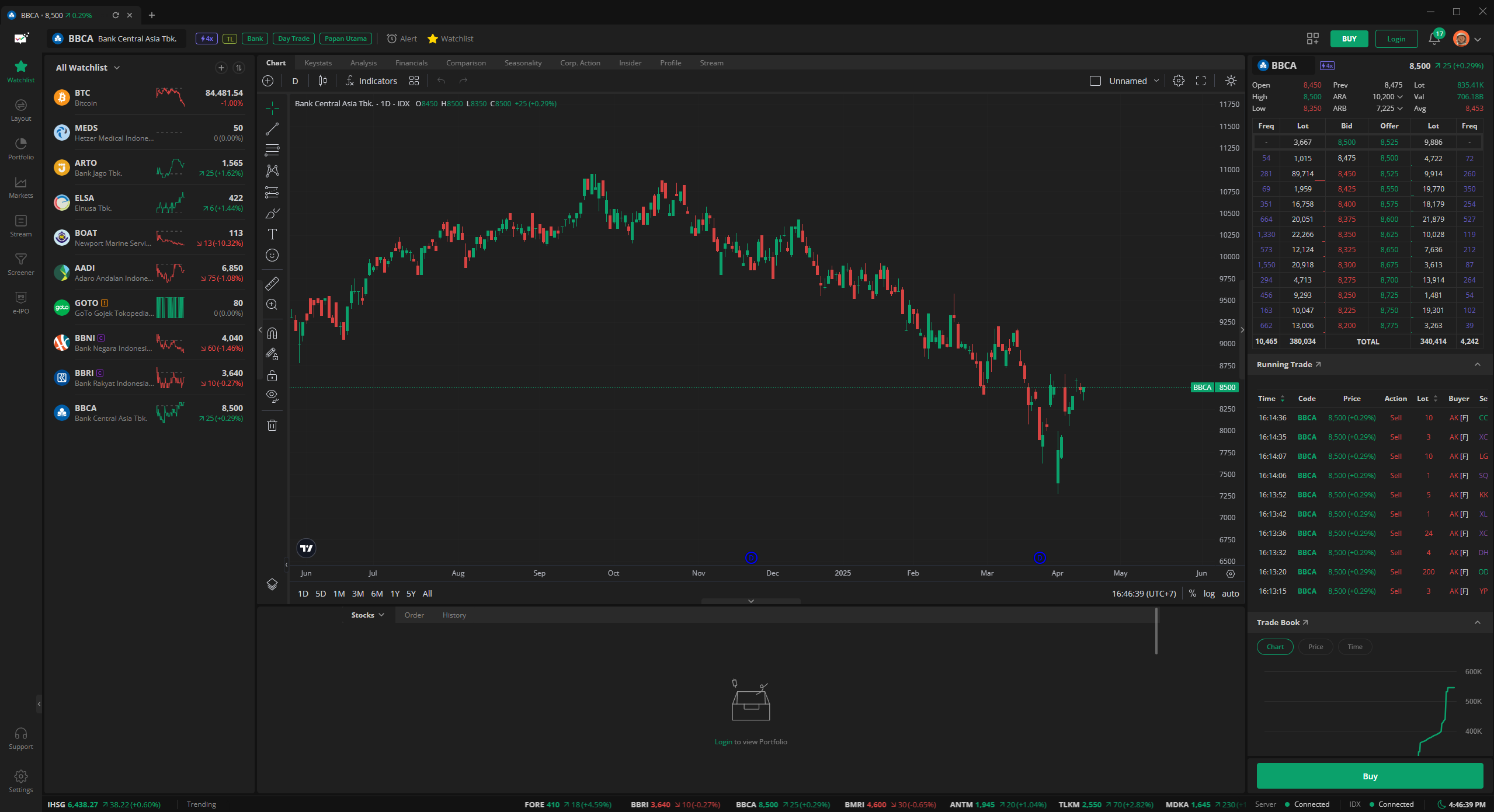This screenshot has height=812, width=1494.
Task: Select the BBNI row in watchlist
Action: coord(148,343)
